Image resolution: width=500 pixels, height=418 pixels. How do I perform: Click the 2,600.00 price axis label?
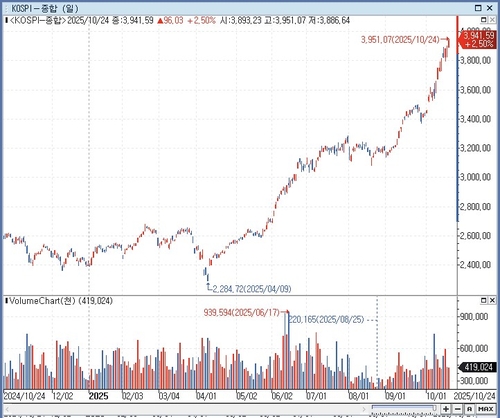click(x=476, y=236)
